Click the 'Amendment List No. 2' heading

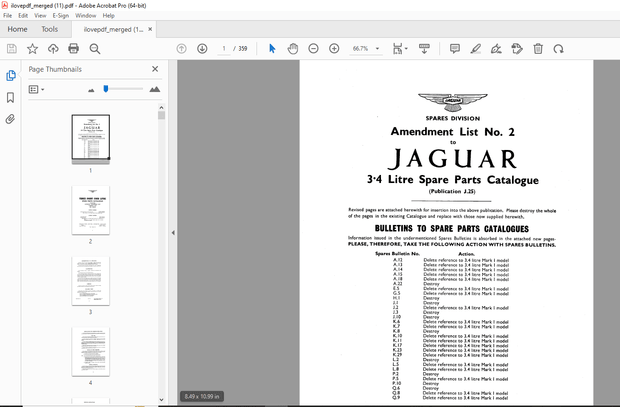452,132
